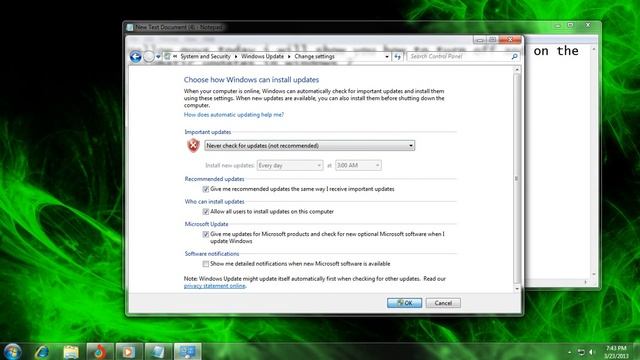Enable 'Show me detailed notifications' checkbox
Screen dimensions: 640x360
(206, 264)
